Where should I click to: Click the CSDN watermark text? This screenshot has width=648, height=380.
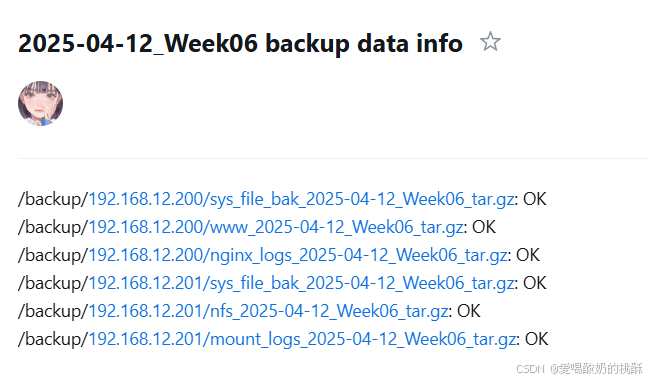point(580,368)
